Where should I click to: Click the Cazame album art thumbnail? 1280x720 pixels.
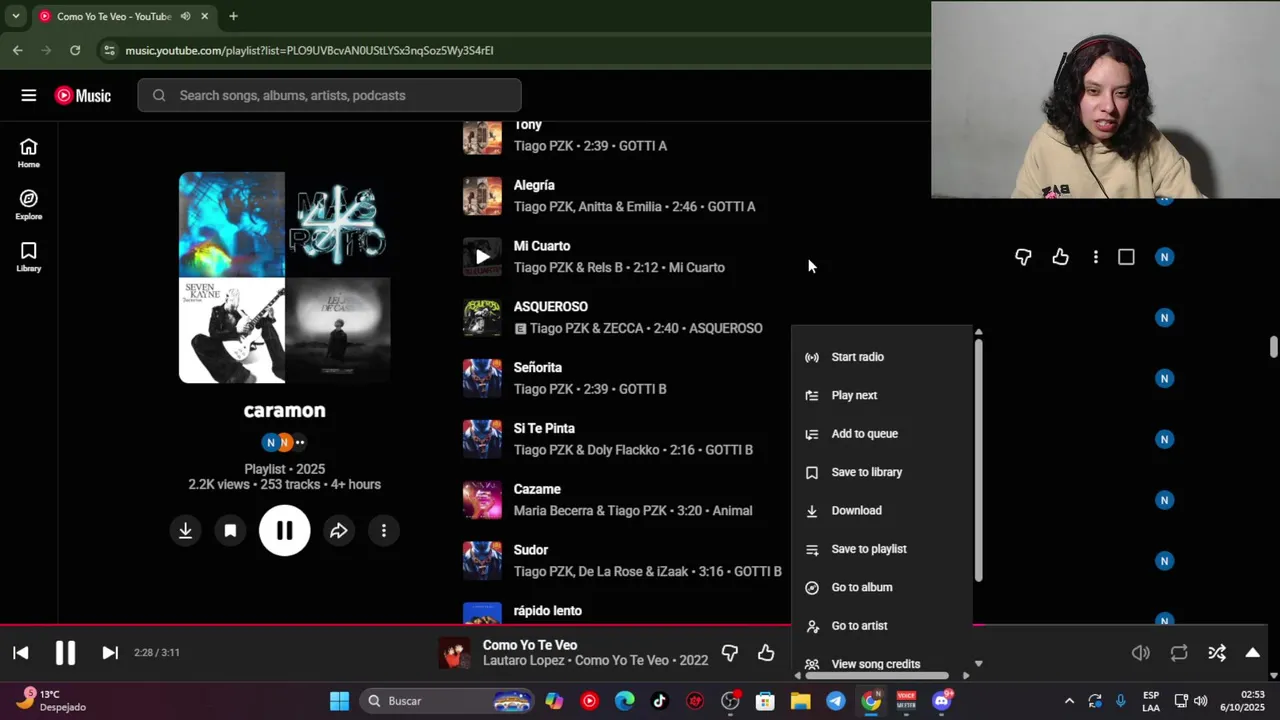(x=482, y=500)
